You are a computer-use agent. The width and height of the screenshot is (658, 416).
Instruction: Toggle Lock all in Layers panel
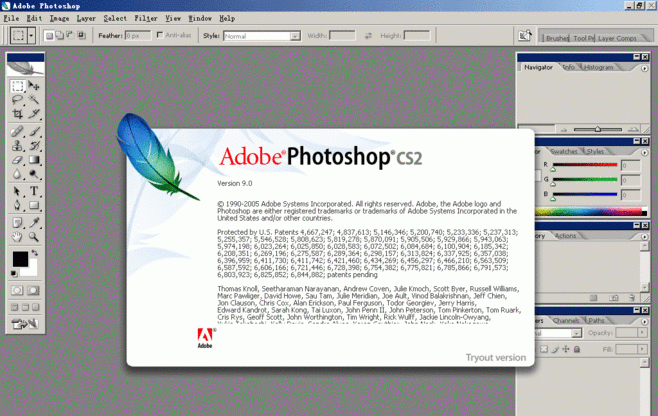click(577, 349)
